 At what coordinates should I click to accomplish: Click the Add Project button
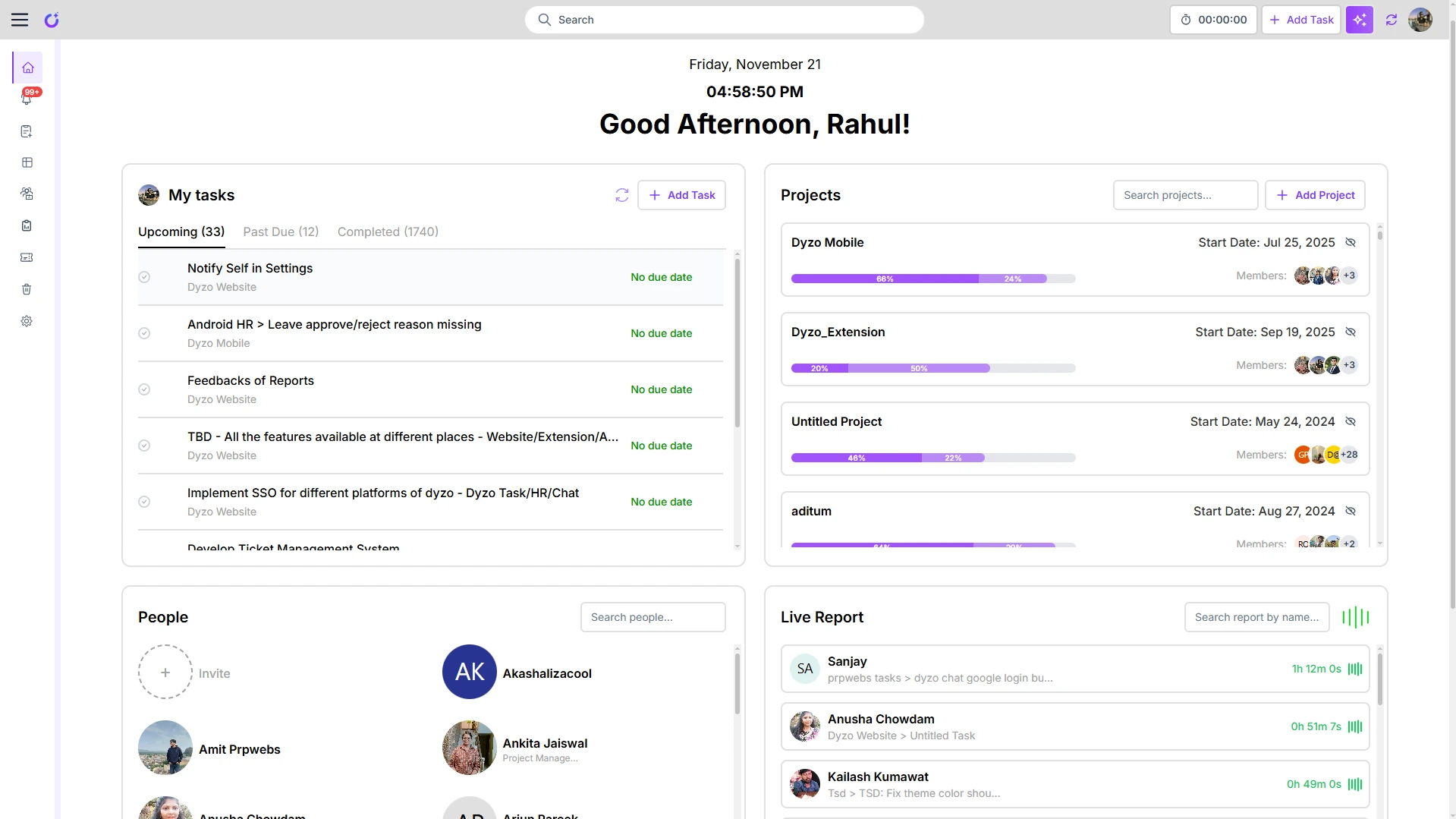(1315, 195)
